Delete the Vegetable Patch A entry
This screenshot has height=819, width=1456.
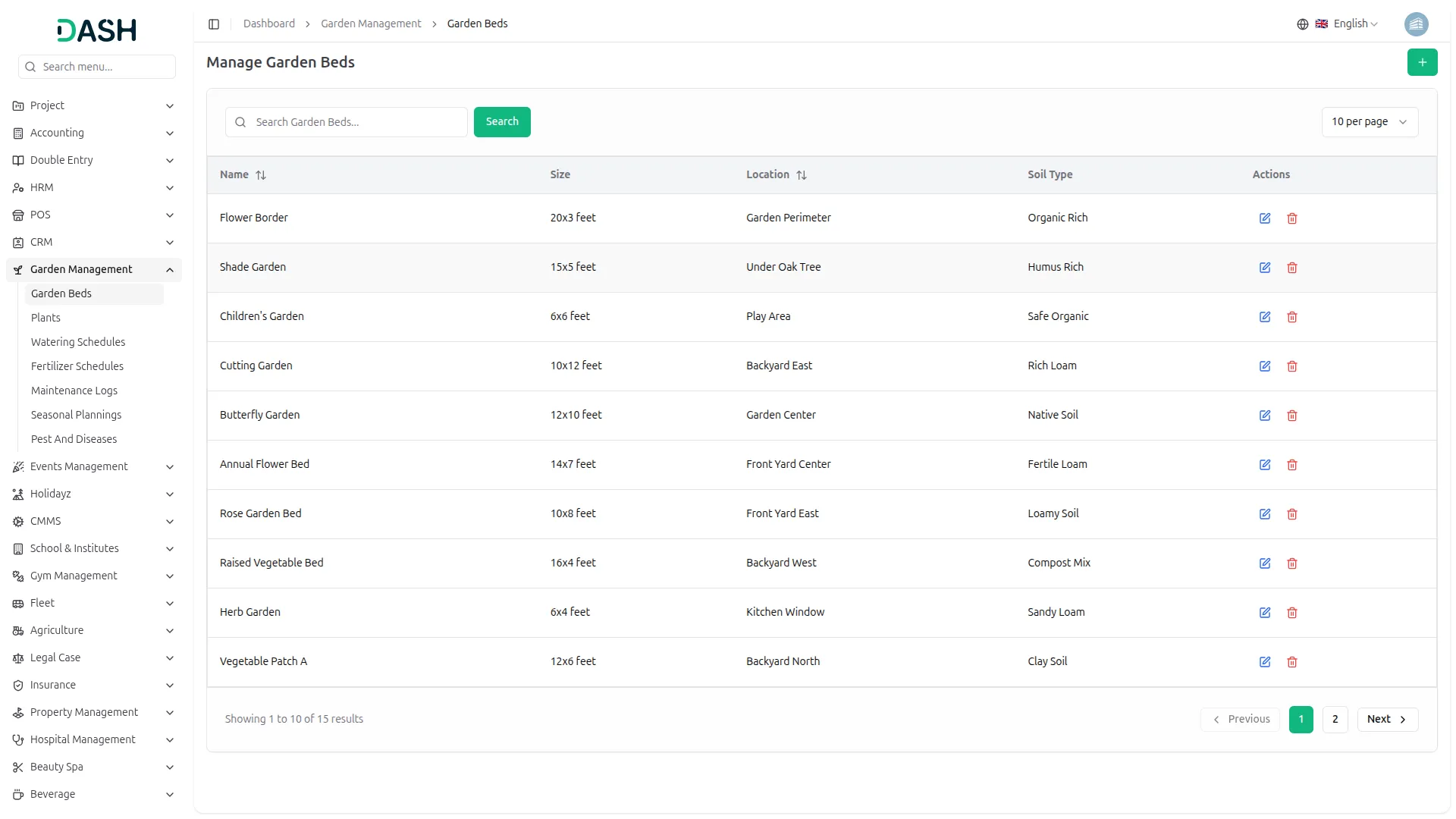pos(1291,662)
